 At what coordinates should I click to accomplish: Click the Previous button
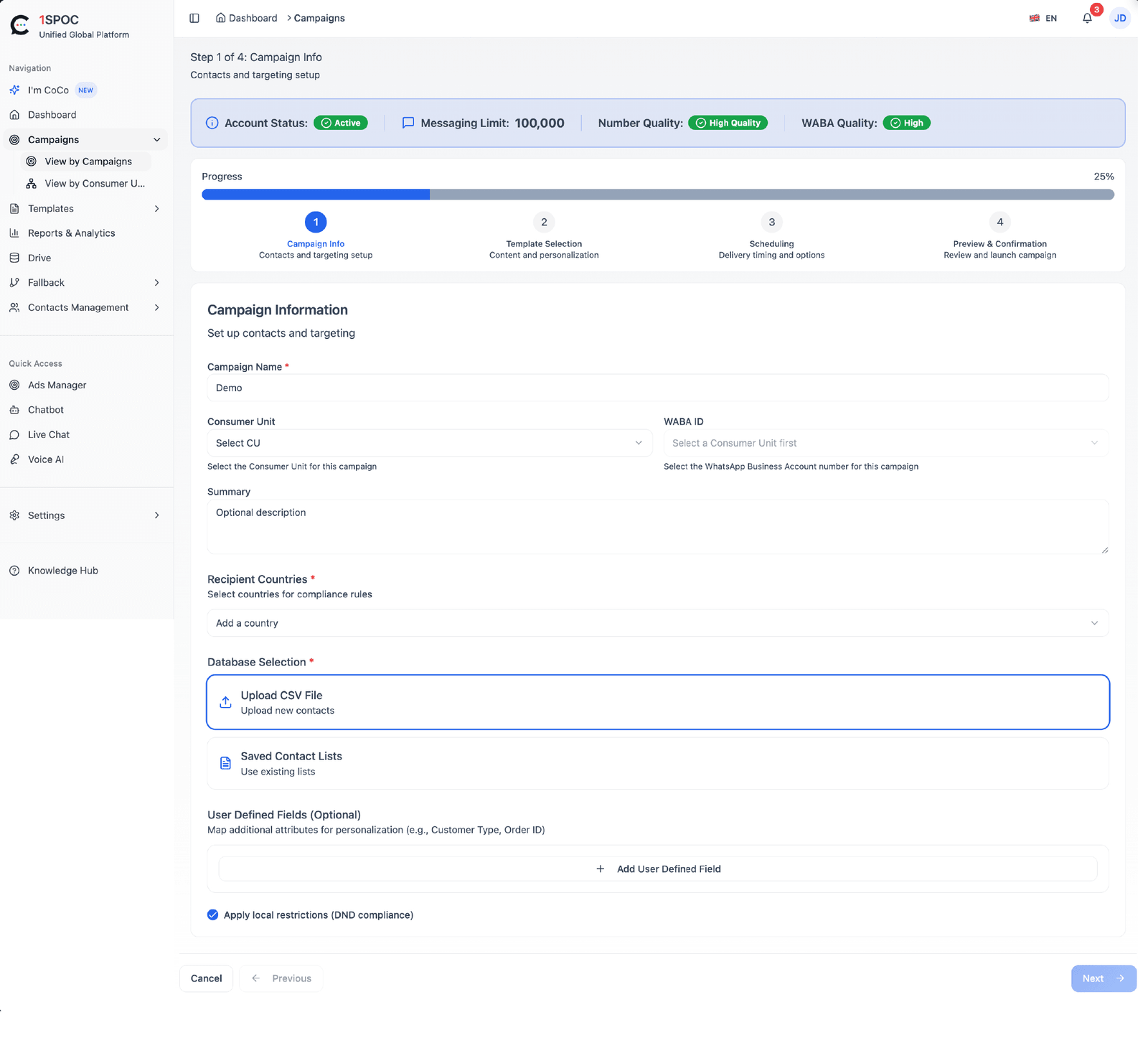point(281,978)
